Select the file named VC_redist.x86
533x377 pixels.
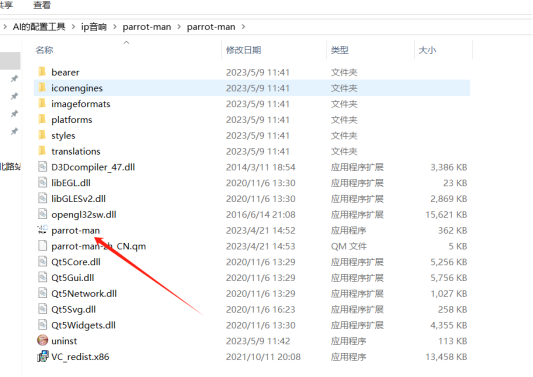(x=80, y=357)
